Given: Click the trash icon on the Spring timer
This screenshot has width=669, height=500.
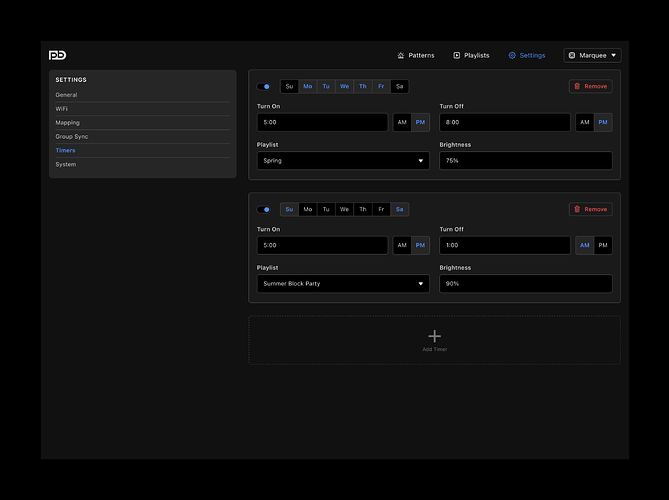Looking at the screenshot, I should tap(577, 86).
